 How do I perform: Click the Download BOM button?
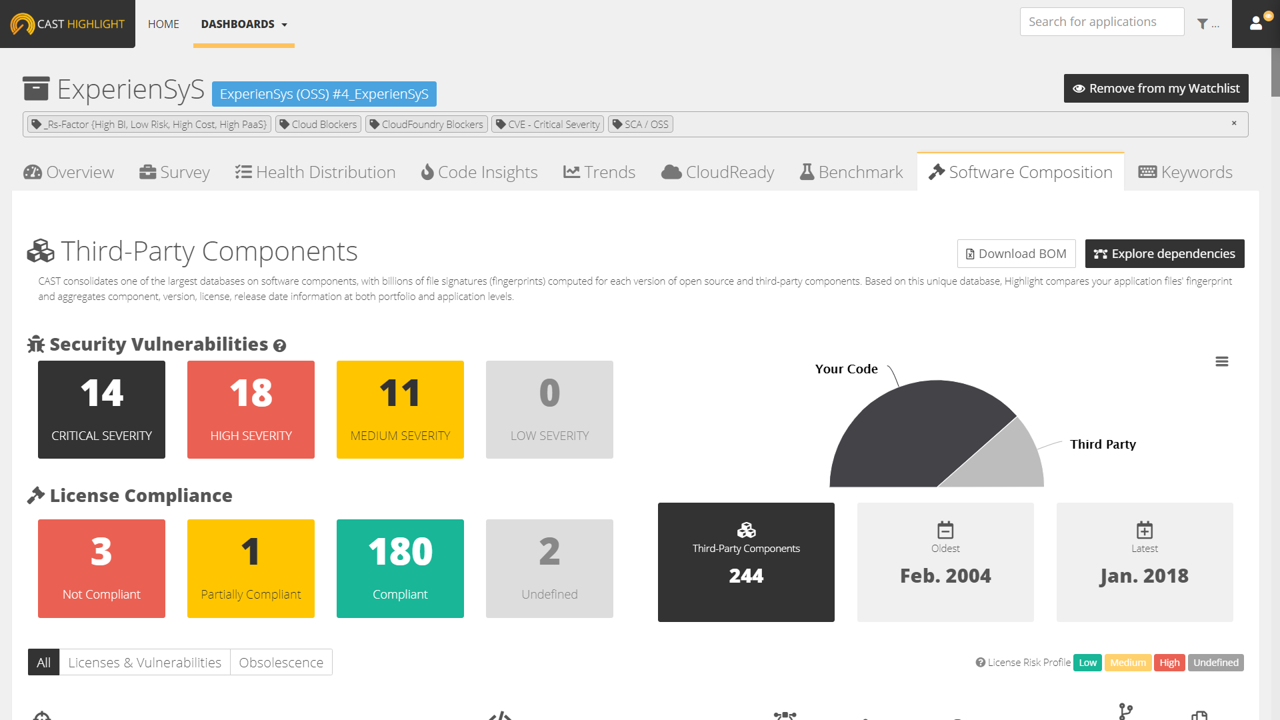point(1016,254)
